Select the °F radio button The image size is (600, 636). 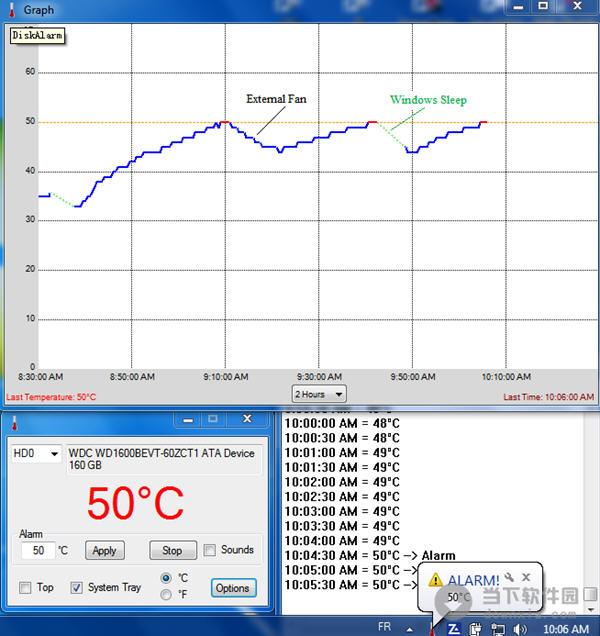[166, 595]
